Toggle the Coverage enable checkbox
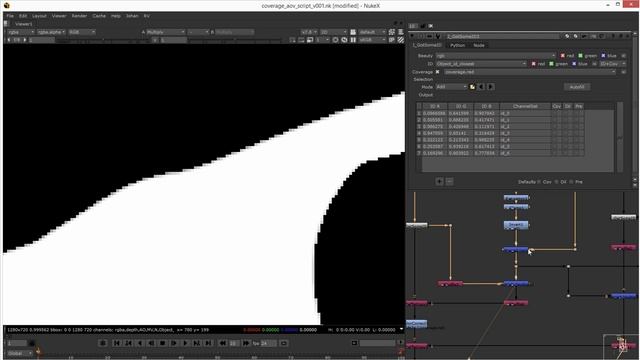Image resolution: width=640 pixels, height=360 pixels. (x=438, y=72)
